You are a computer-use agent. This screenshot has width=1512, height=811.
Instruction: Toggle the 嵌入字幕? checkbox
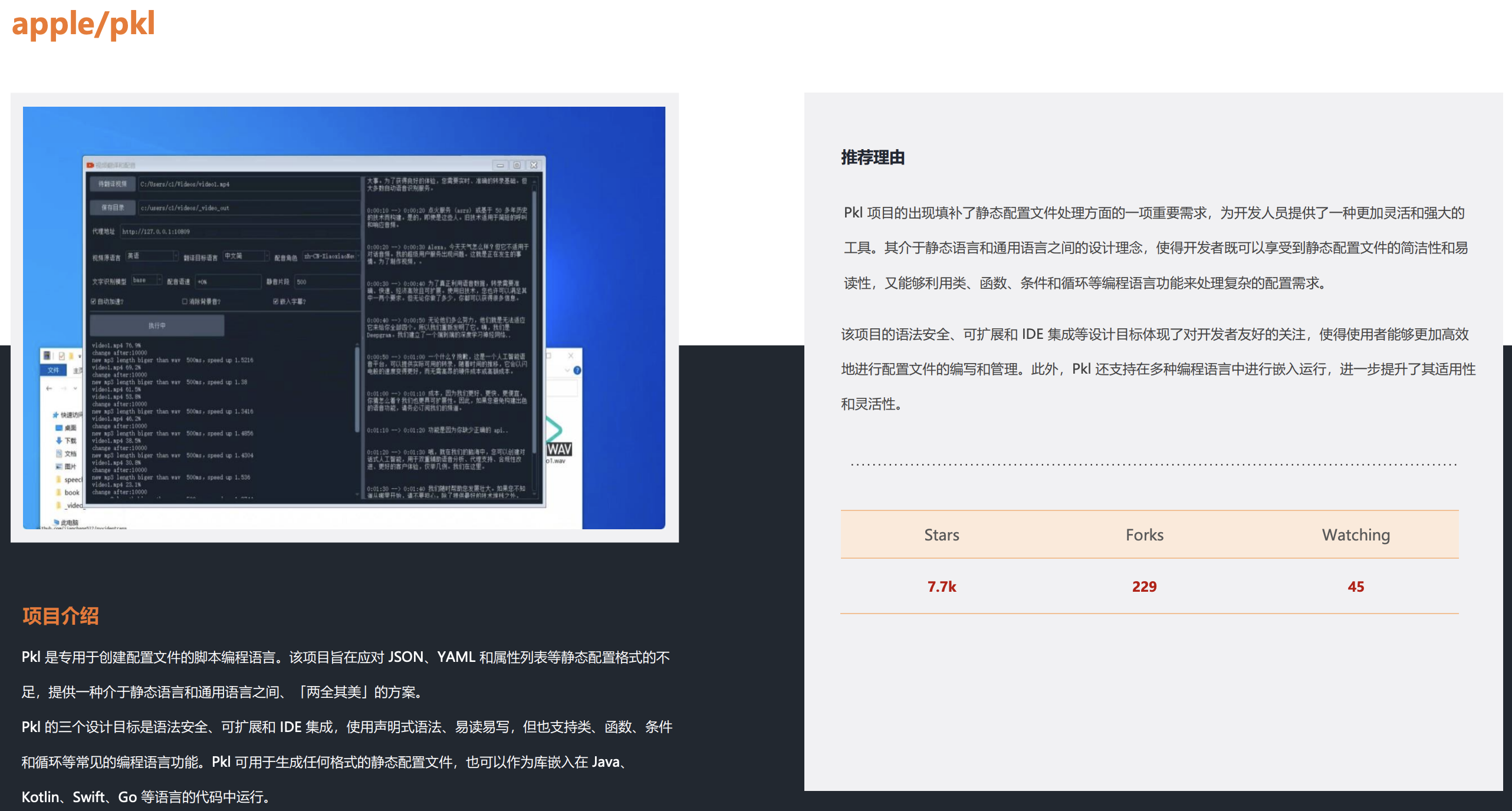coord(275,302)
